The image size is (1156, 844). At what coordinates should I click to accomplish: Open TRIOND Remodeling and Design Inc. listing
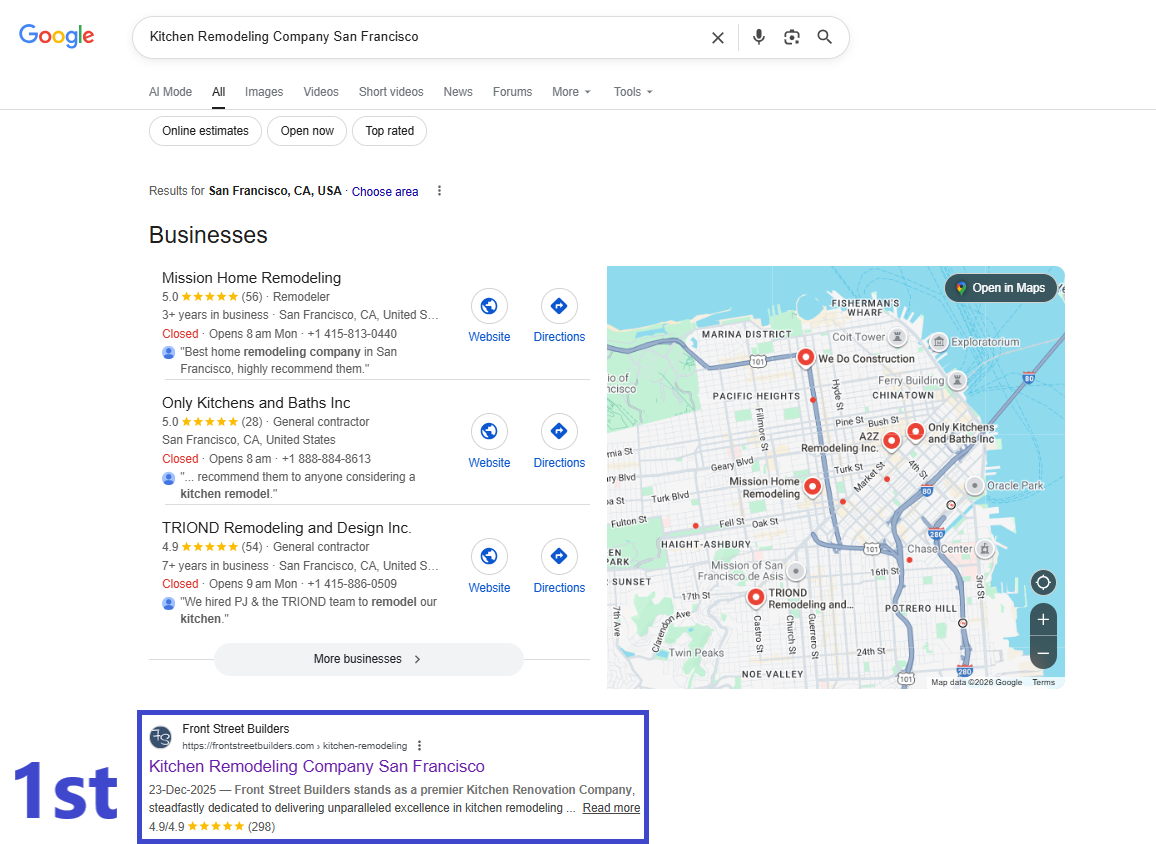(287, 529)
